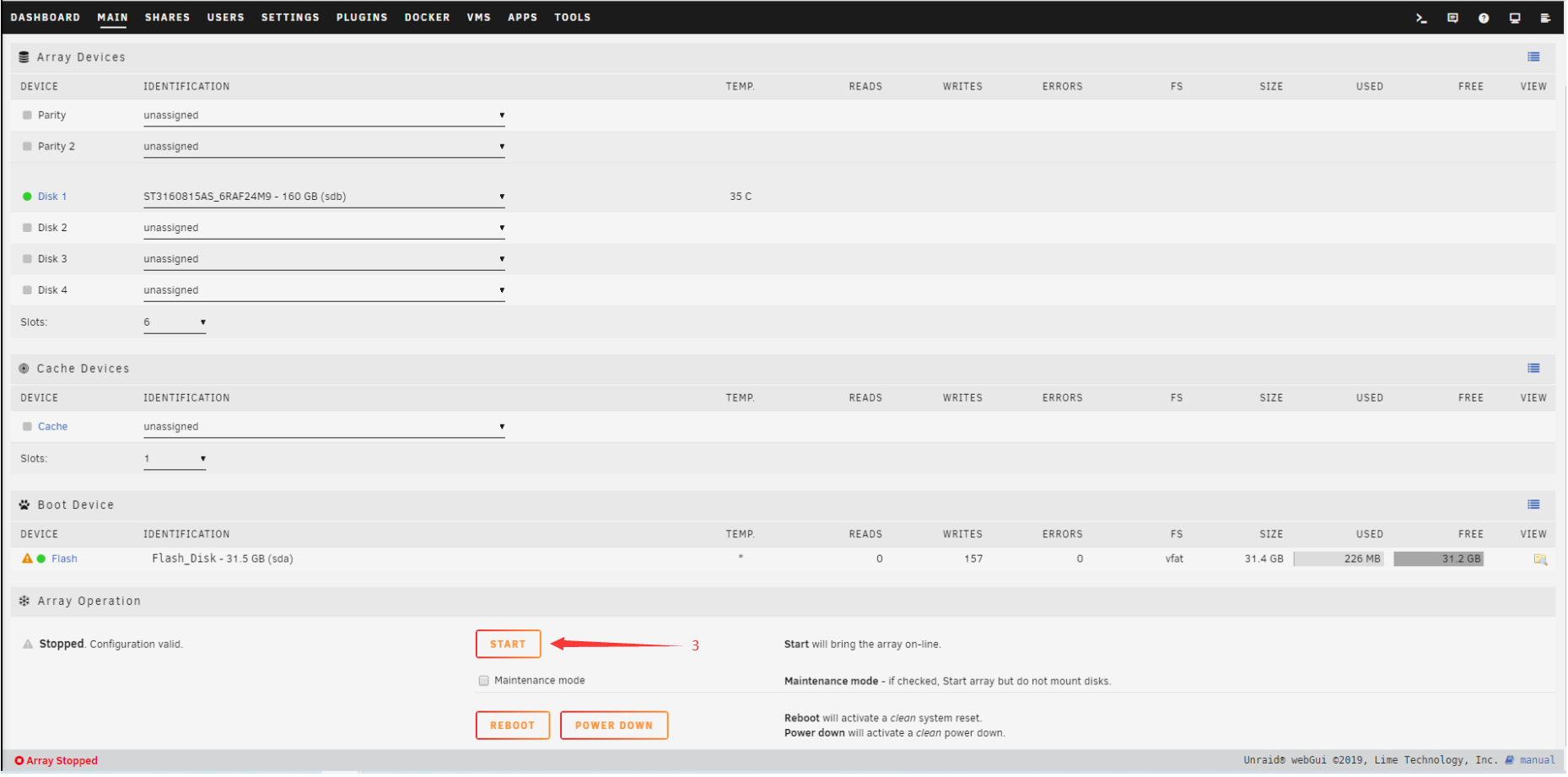Click the POWER DOWN button
The width and height of the screenshot is (1568, 777).
pos(613,726)
